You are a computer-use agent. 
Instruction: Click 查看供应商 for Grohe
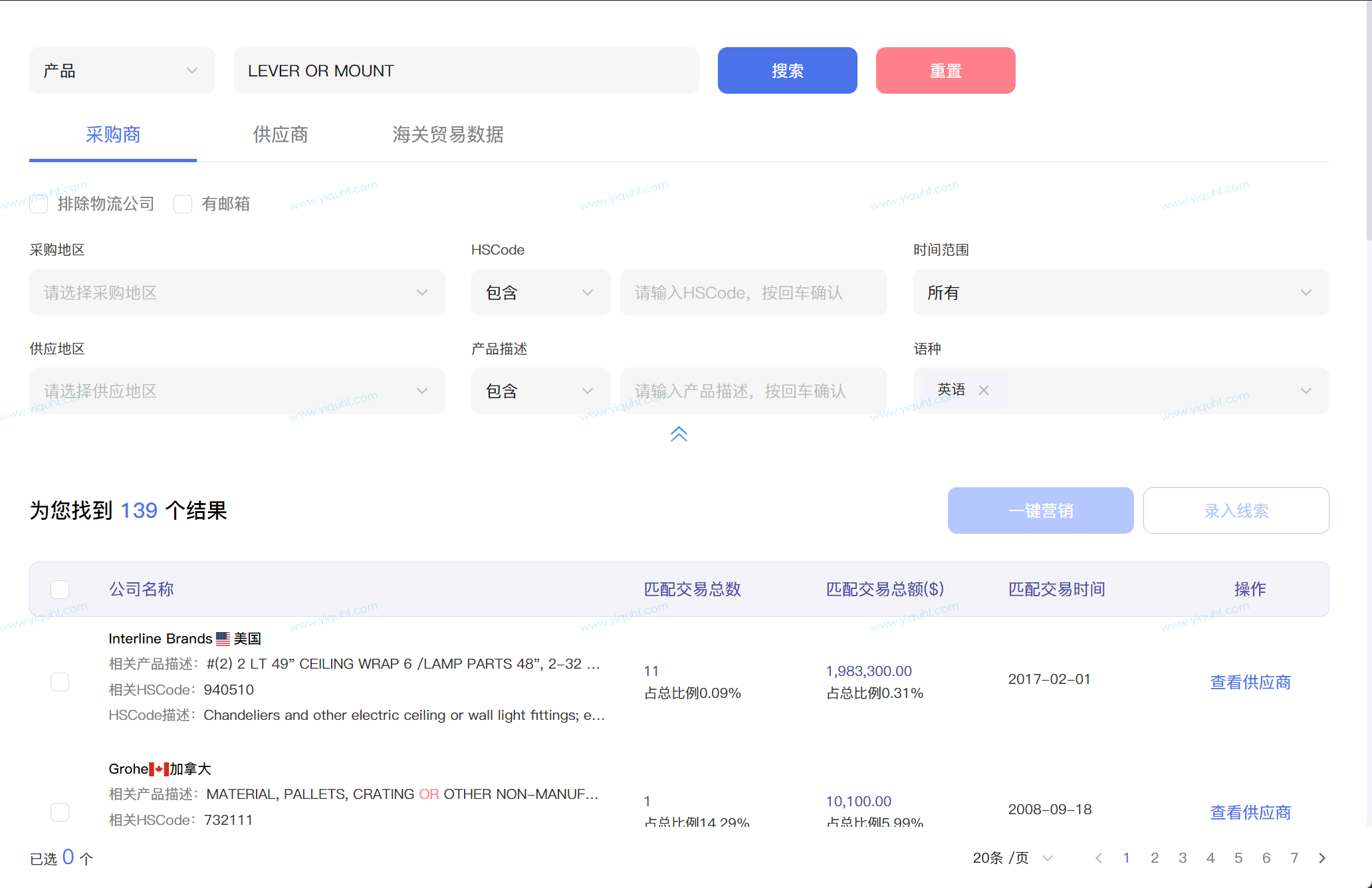(1250, 812)
